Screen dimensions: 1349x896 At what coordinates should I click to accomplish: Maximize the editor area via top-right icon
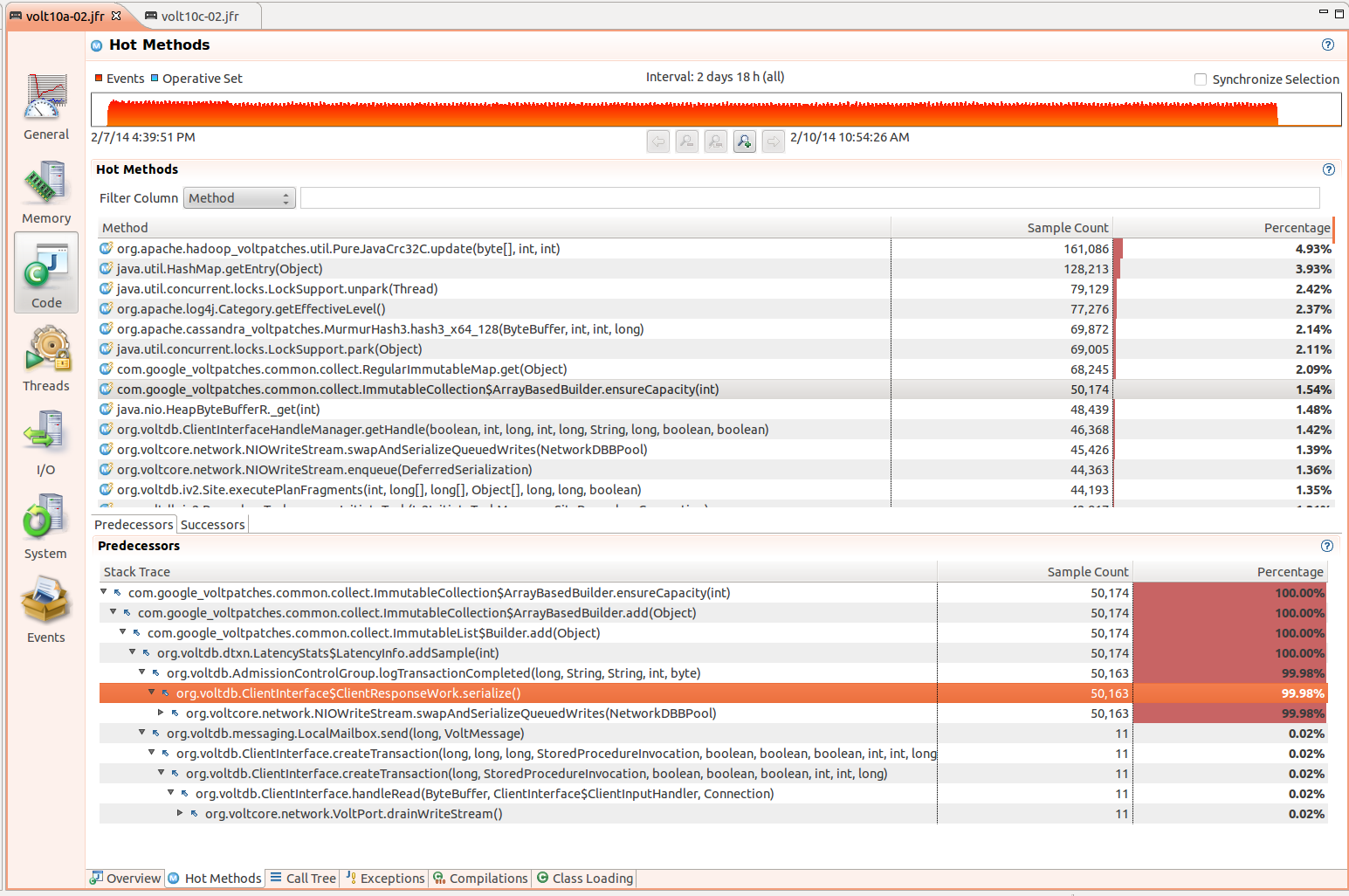point(1339,13)
